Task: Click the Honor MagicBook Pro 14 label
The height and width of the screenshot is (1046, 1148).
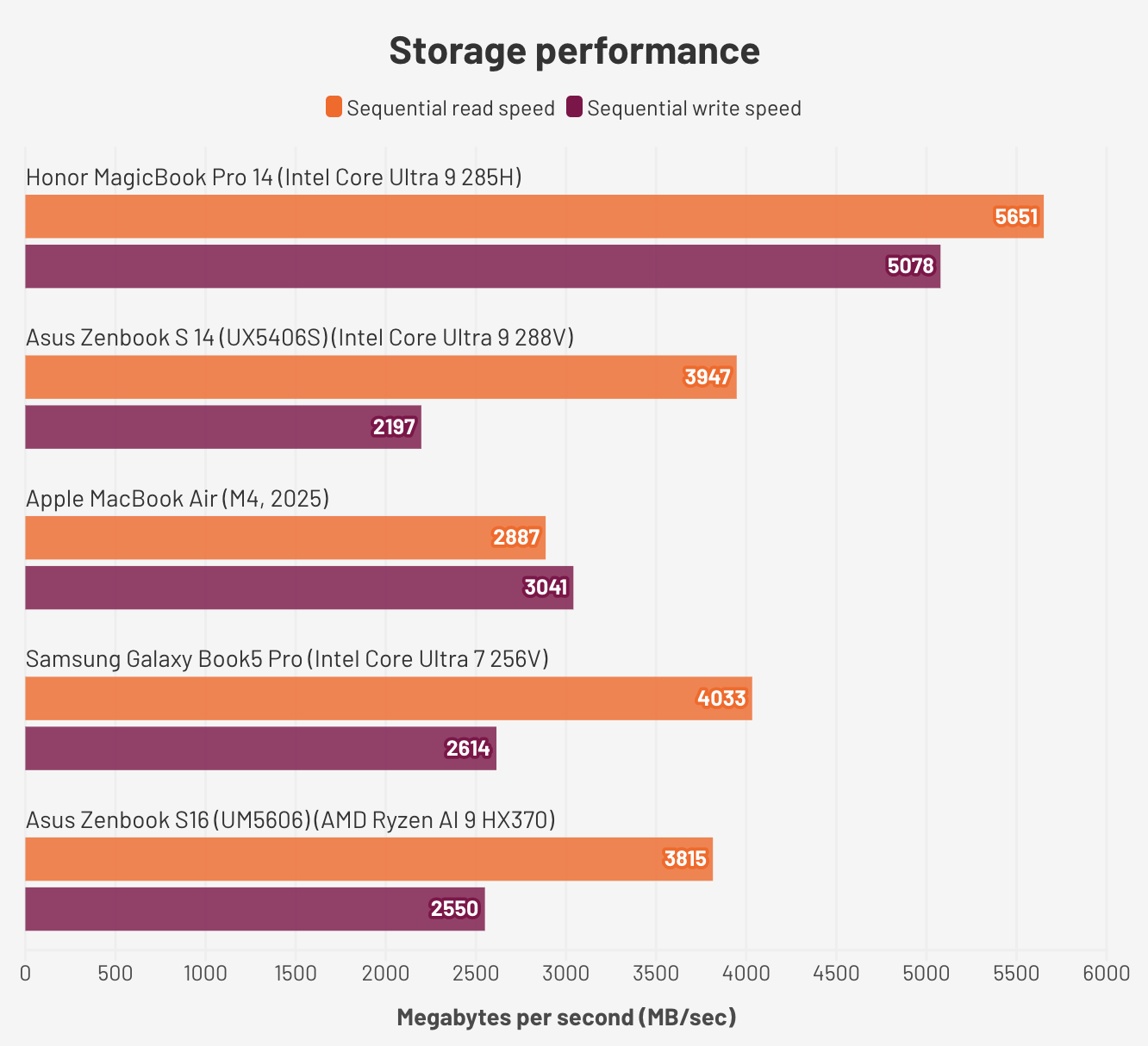Action: [x=274, y=177]
